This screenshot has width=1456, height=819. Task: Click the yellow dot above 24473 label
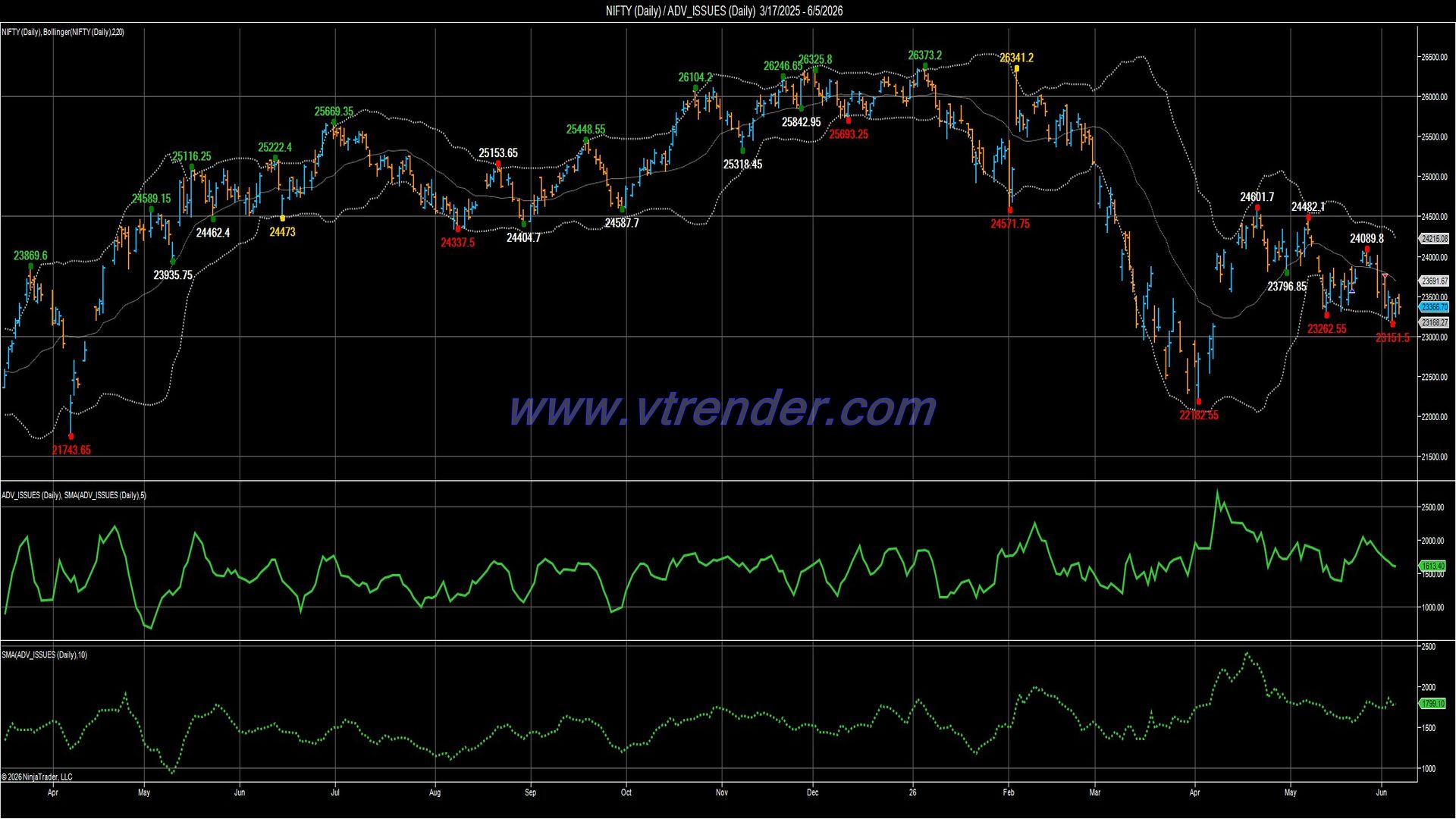tap(283, 218)
